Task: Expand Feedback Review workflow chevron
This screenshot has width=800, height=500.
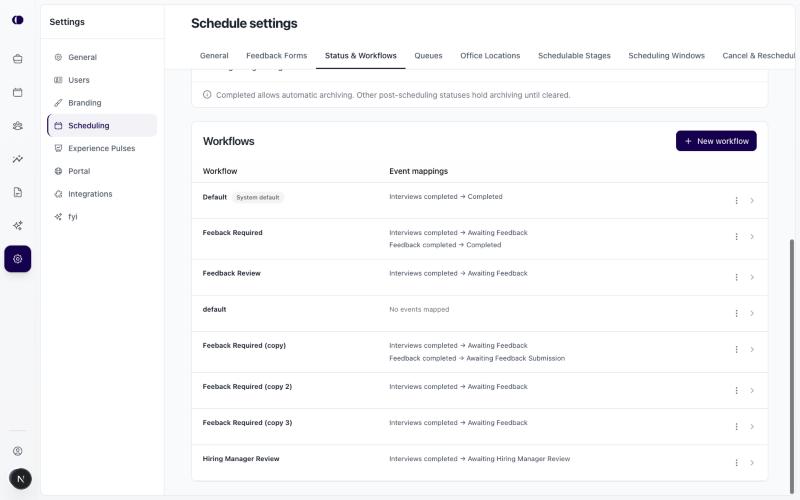Action: 752,277
